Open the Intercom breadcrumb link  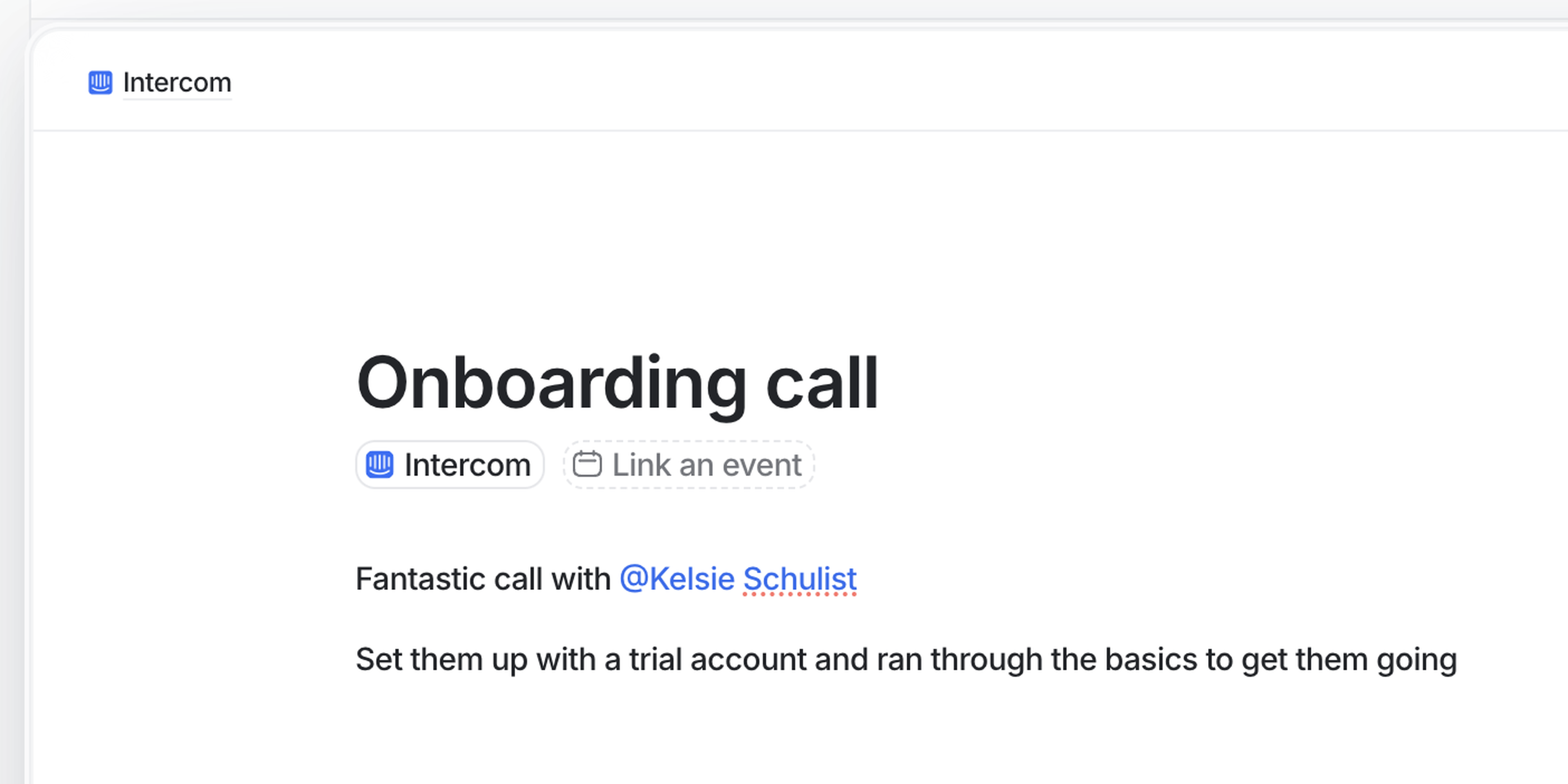pyautogui.click(x=176, y=82)
